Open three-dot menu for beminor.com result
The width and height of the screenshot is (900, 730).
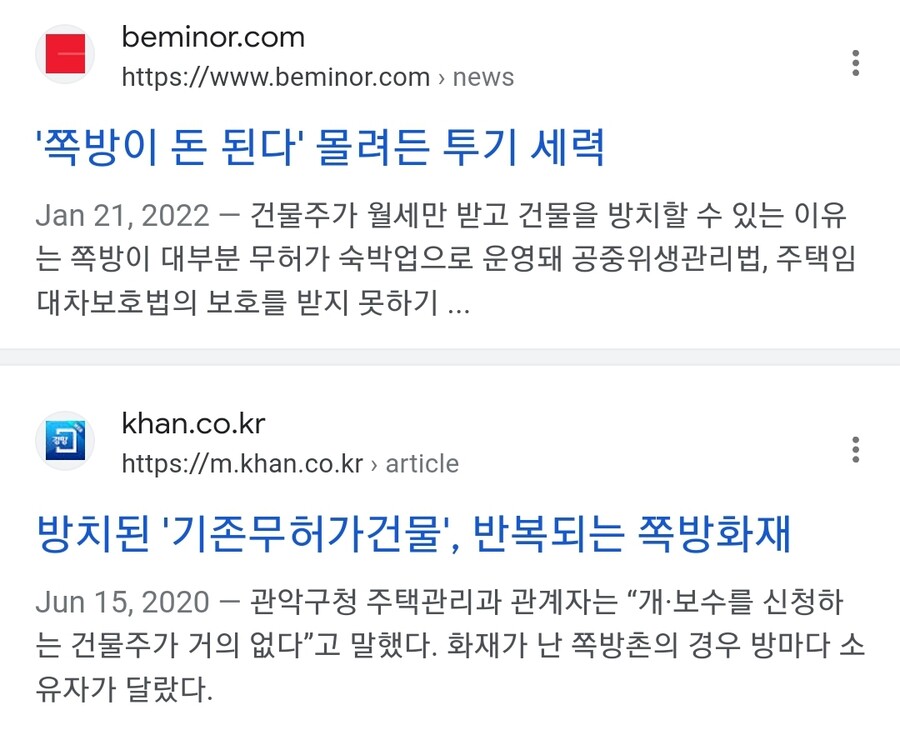855,63
